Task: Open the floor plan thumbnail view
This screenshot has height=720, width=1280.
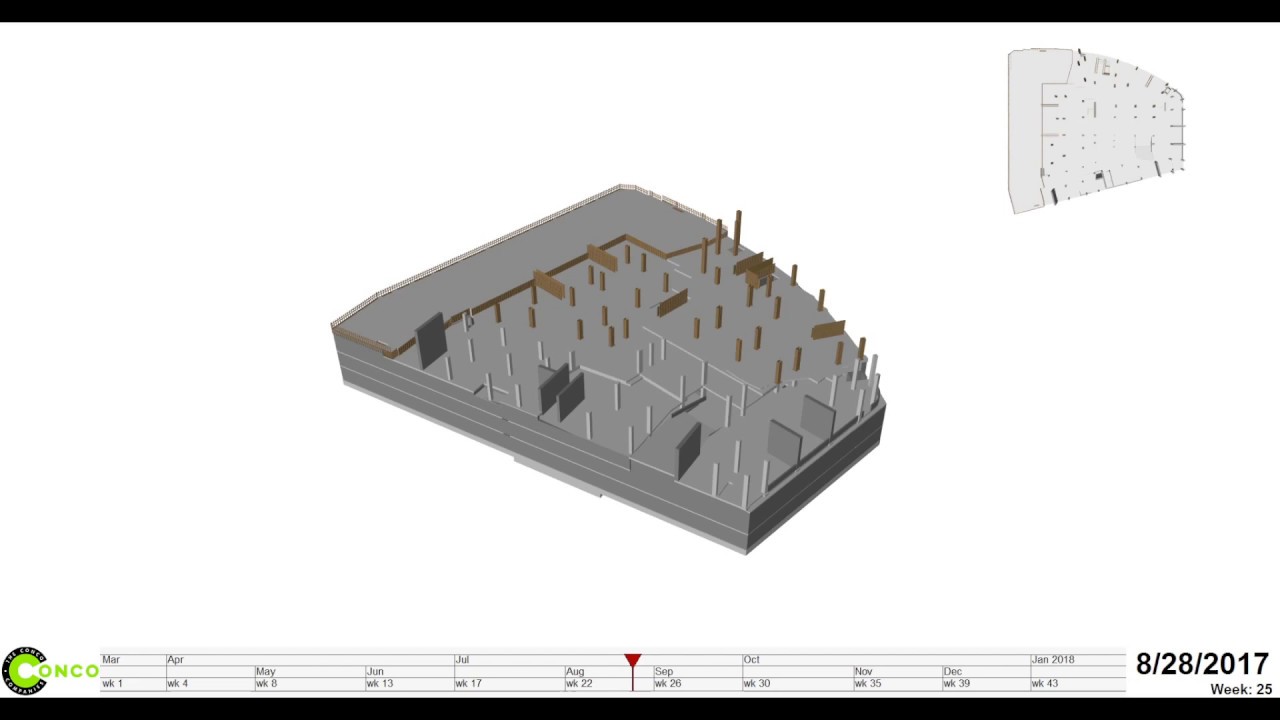Action: click(1096, 130)
